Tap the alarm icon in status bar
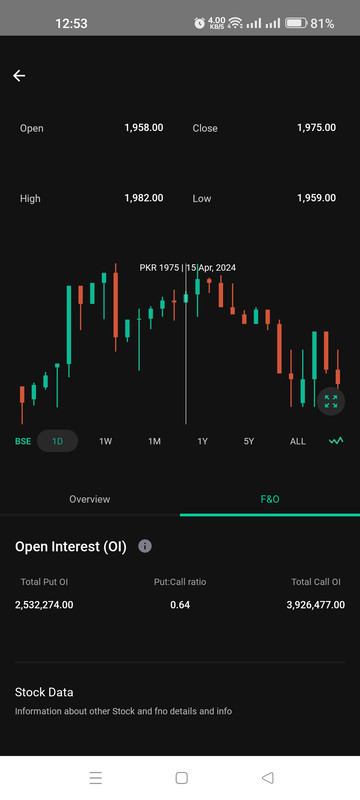 199,23
